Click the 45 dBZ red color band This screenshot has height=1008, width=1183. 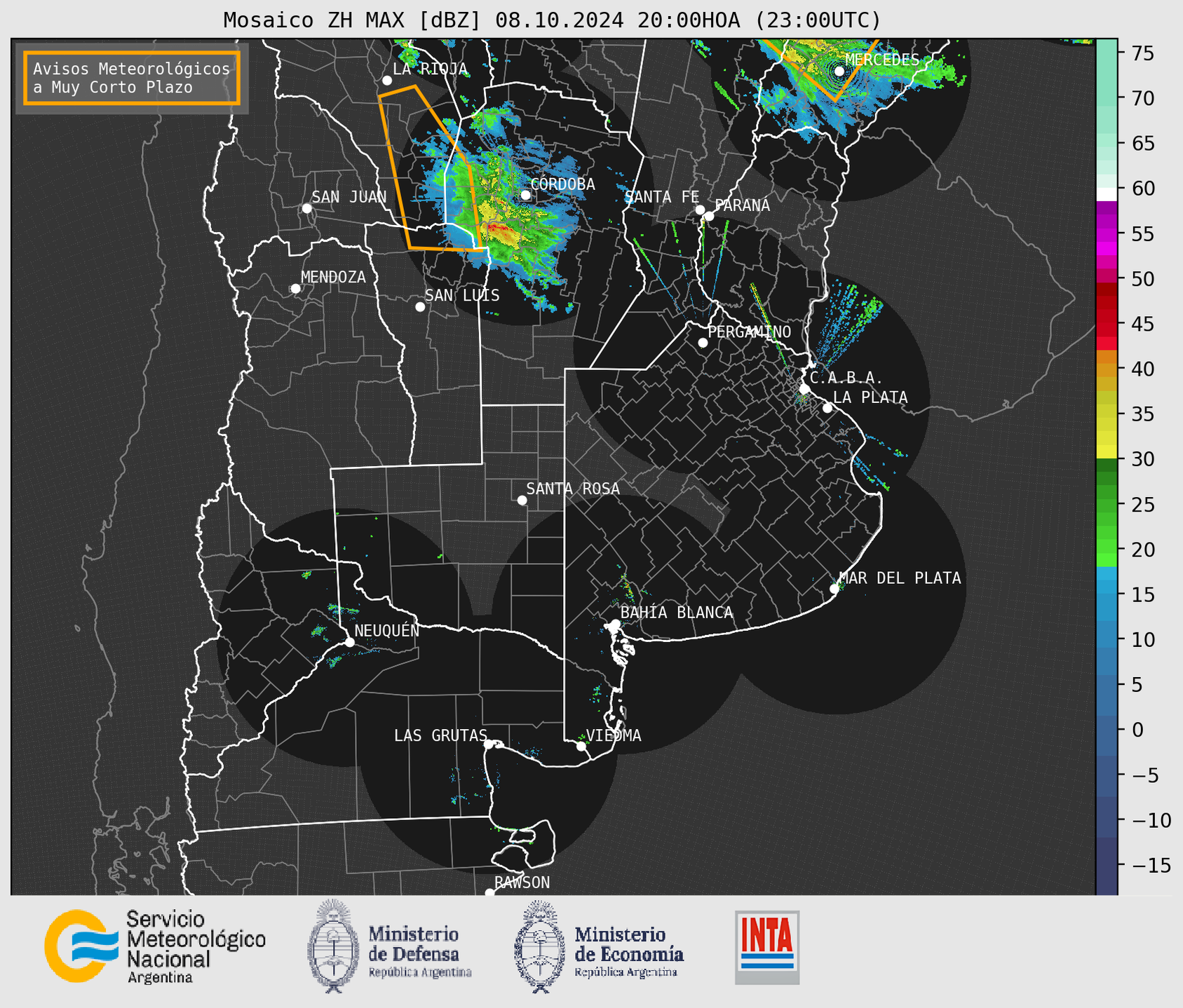click(x=1106, y=324)
